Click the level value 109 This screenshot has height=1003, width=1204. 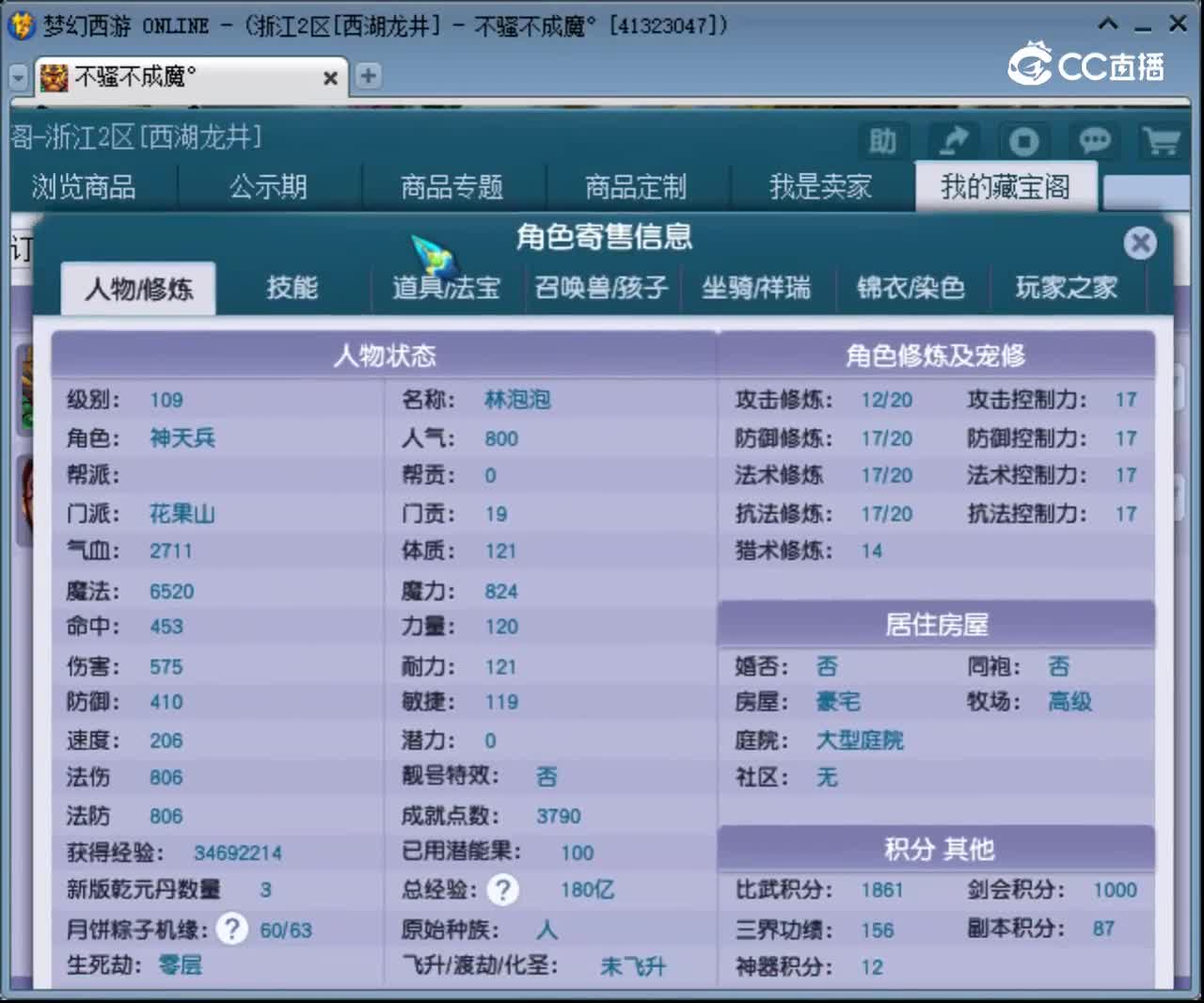[x=166, y=400]
